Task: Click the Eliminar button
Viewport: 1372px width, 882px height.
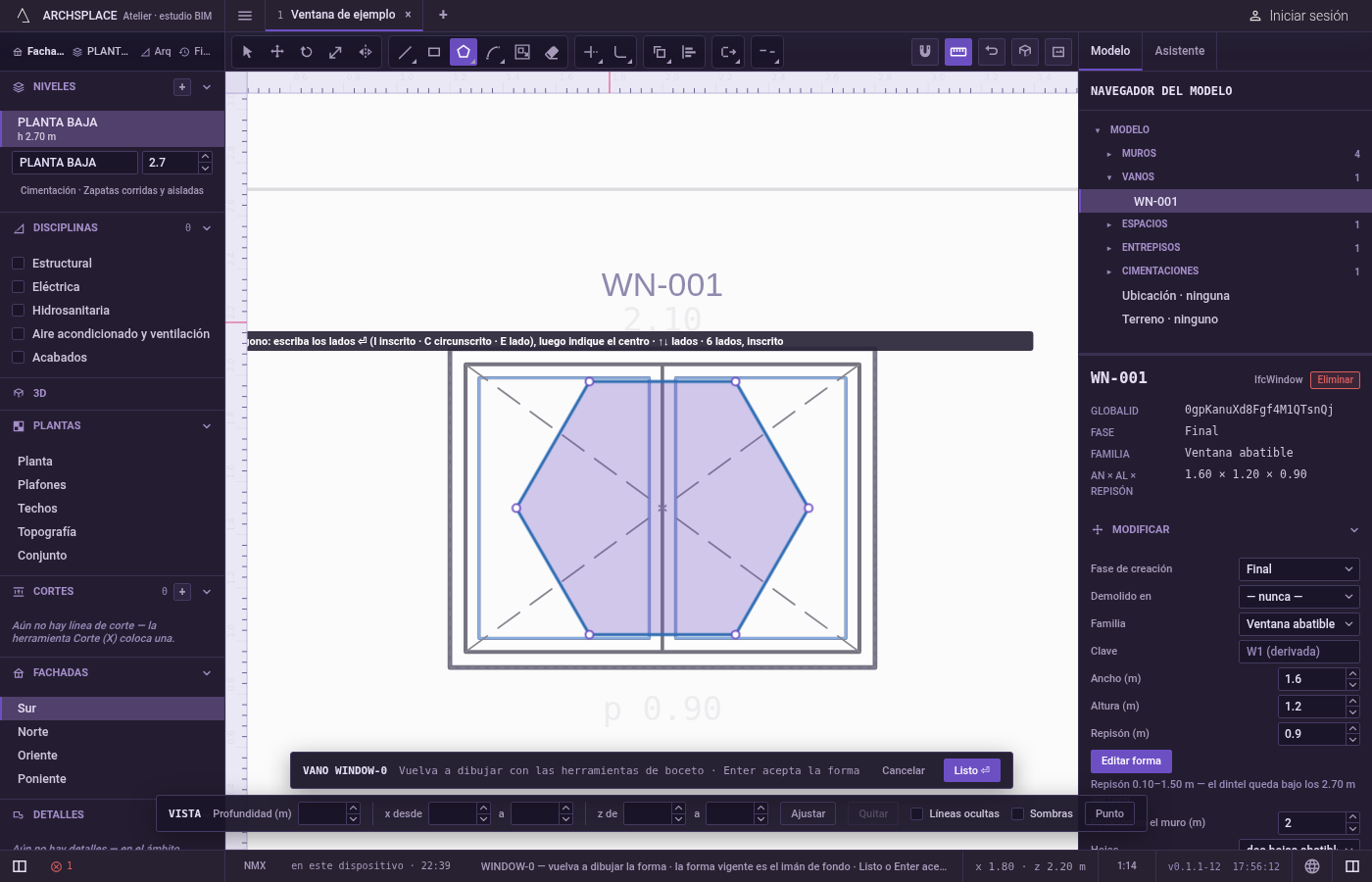Action: click(1336, 380)
